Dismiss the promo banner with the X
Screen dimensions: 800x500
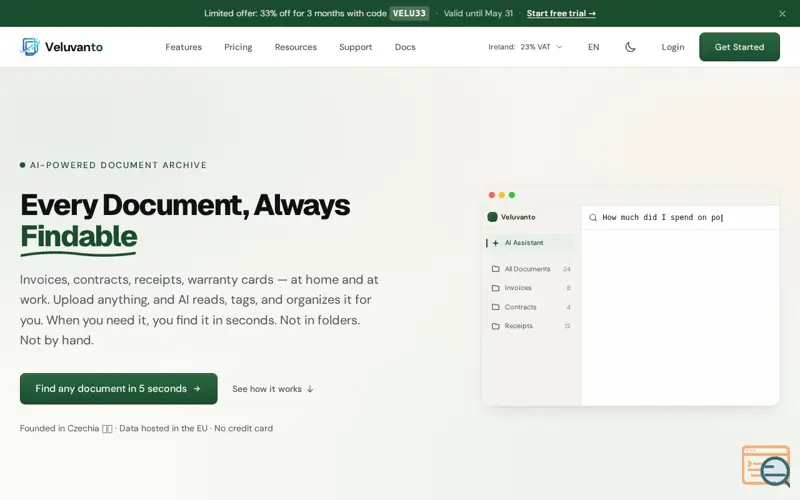coord(782,14)
